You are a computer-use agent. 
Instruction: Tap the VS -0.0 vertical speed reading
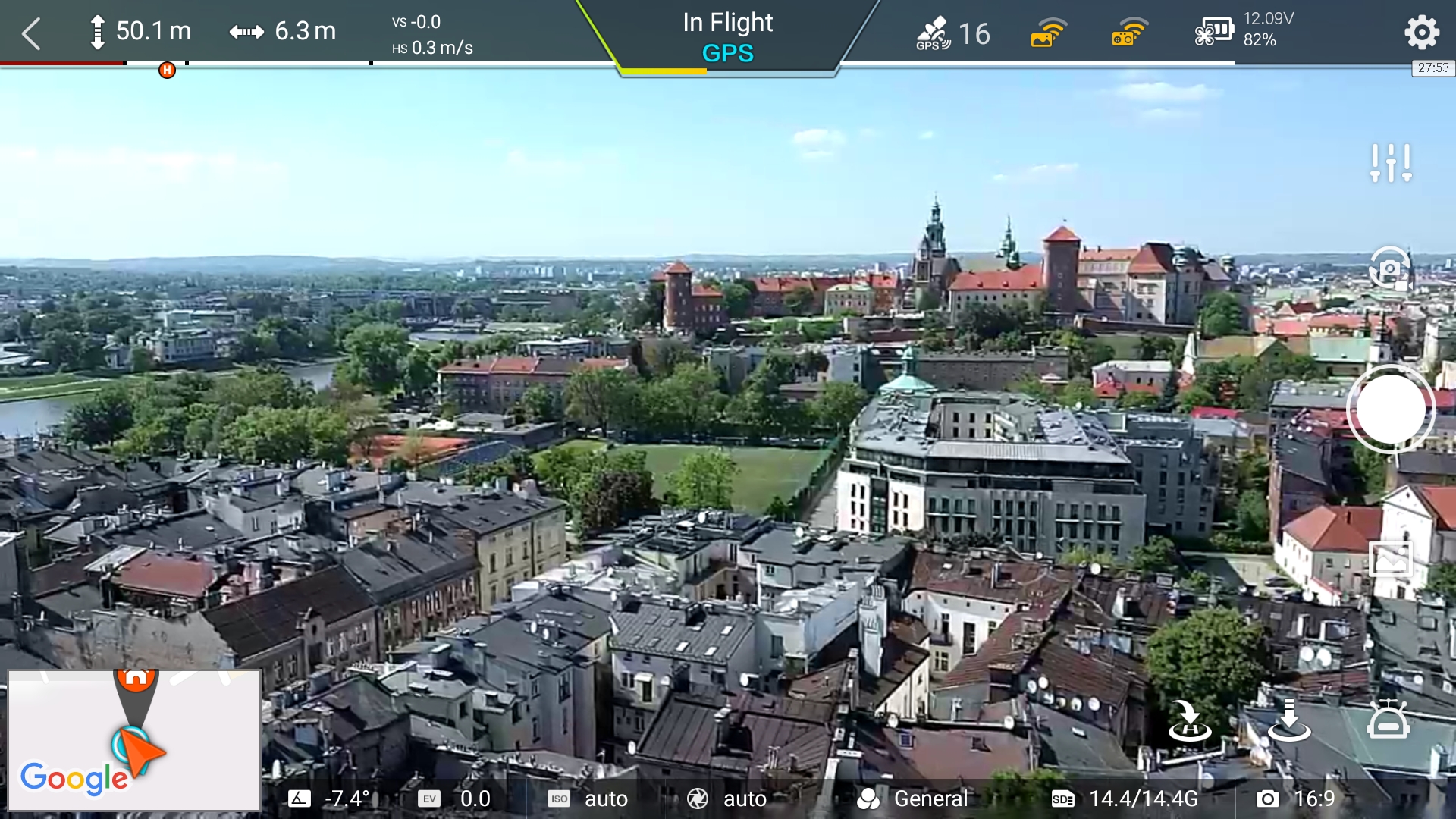416,22
